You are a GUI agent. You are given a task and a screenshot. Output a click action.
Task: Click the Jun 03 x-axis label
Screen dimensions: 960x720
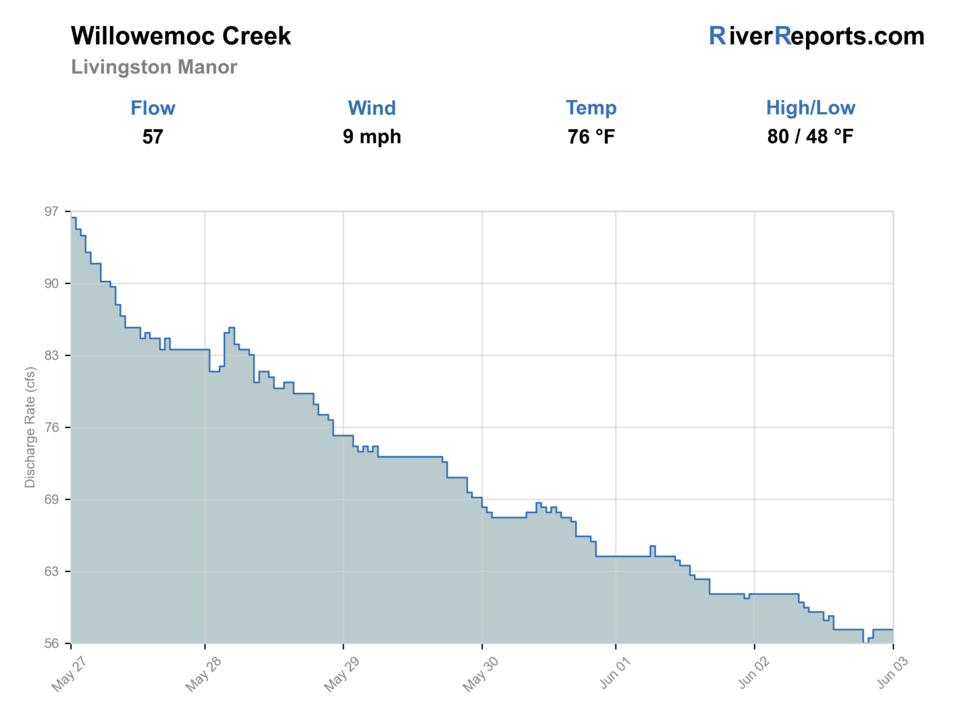[x=892, y=673]
